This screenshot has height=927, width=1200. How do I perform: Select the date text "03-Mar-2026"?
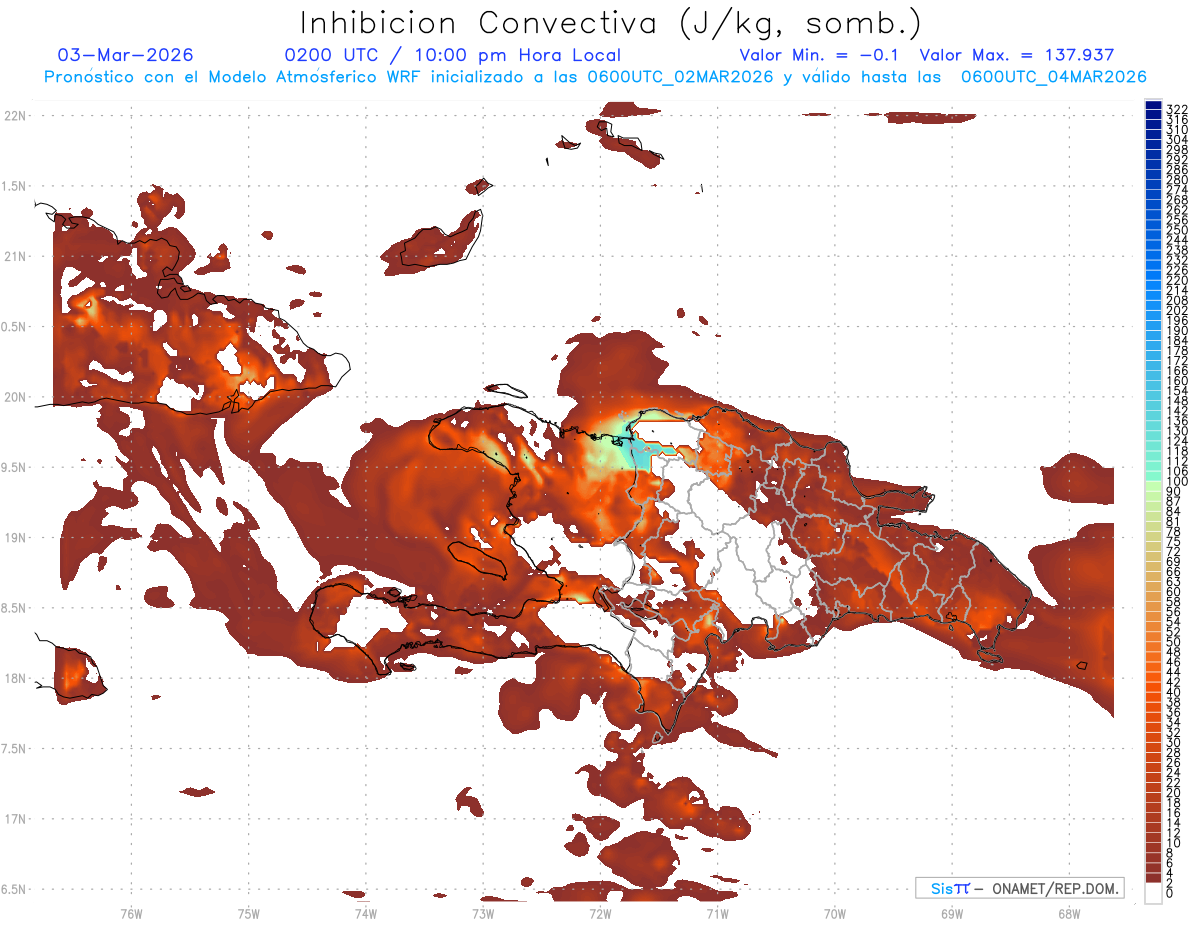[x=126, y=55]
